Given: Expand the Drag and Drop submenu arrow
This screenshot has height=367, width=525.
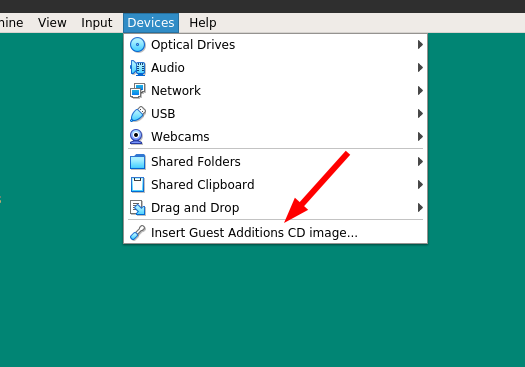Looking at the screenshot, I should [x=420, y=208].
